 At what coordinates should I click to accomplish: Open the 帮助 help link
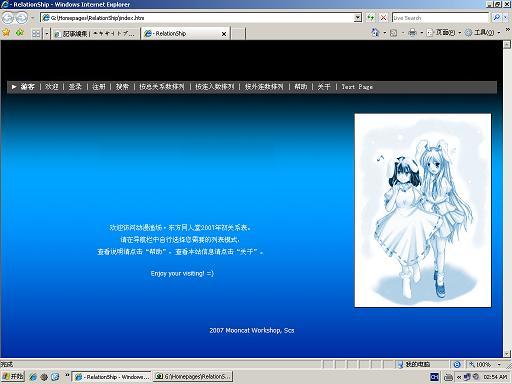tap(301, 87)
